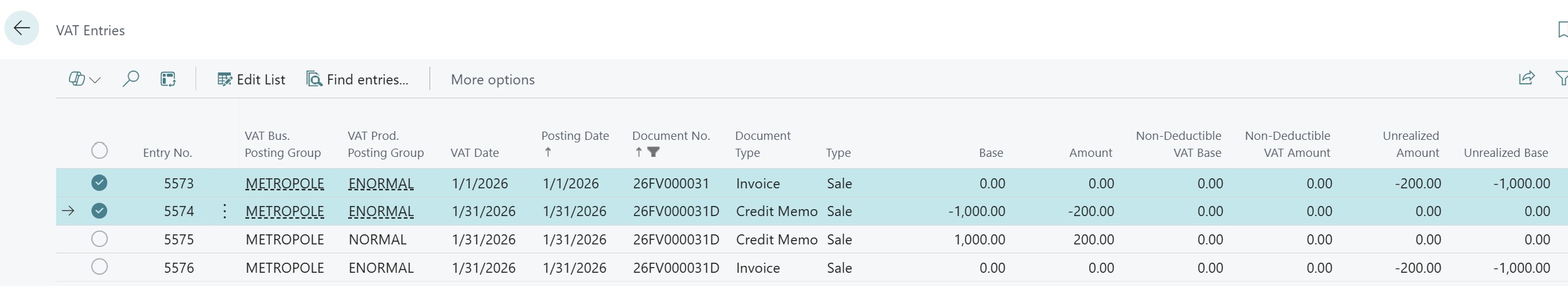
Task: Click the bookmark icon
Action: pos(1562,30)
